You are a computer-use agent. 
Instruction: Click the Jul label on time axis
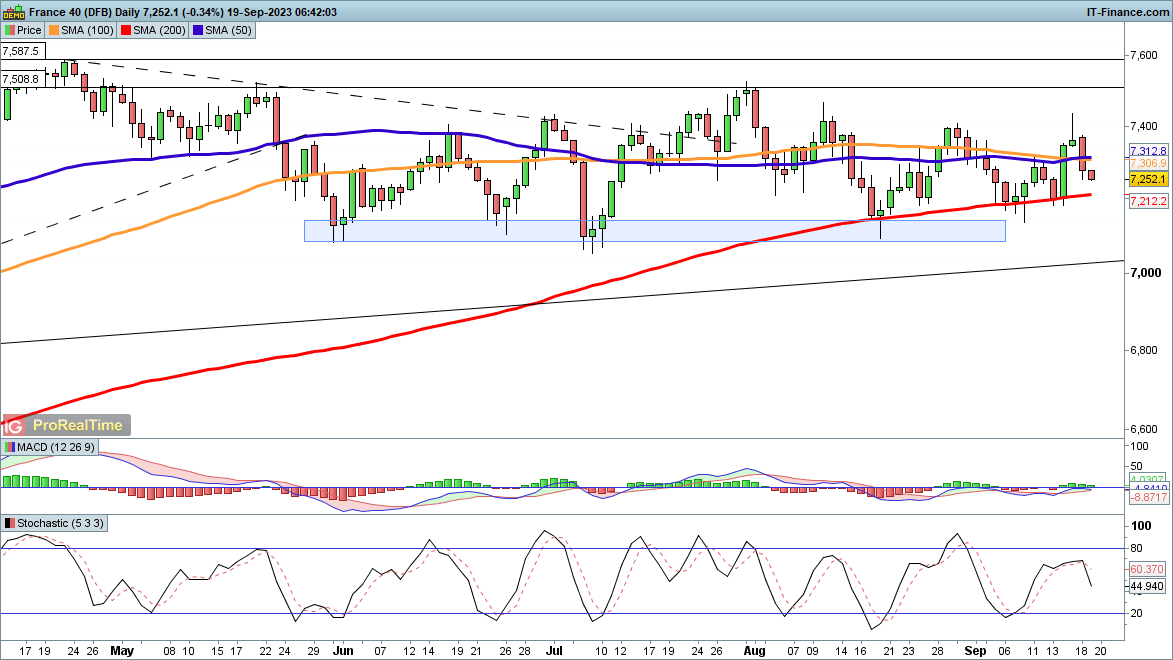554,651
